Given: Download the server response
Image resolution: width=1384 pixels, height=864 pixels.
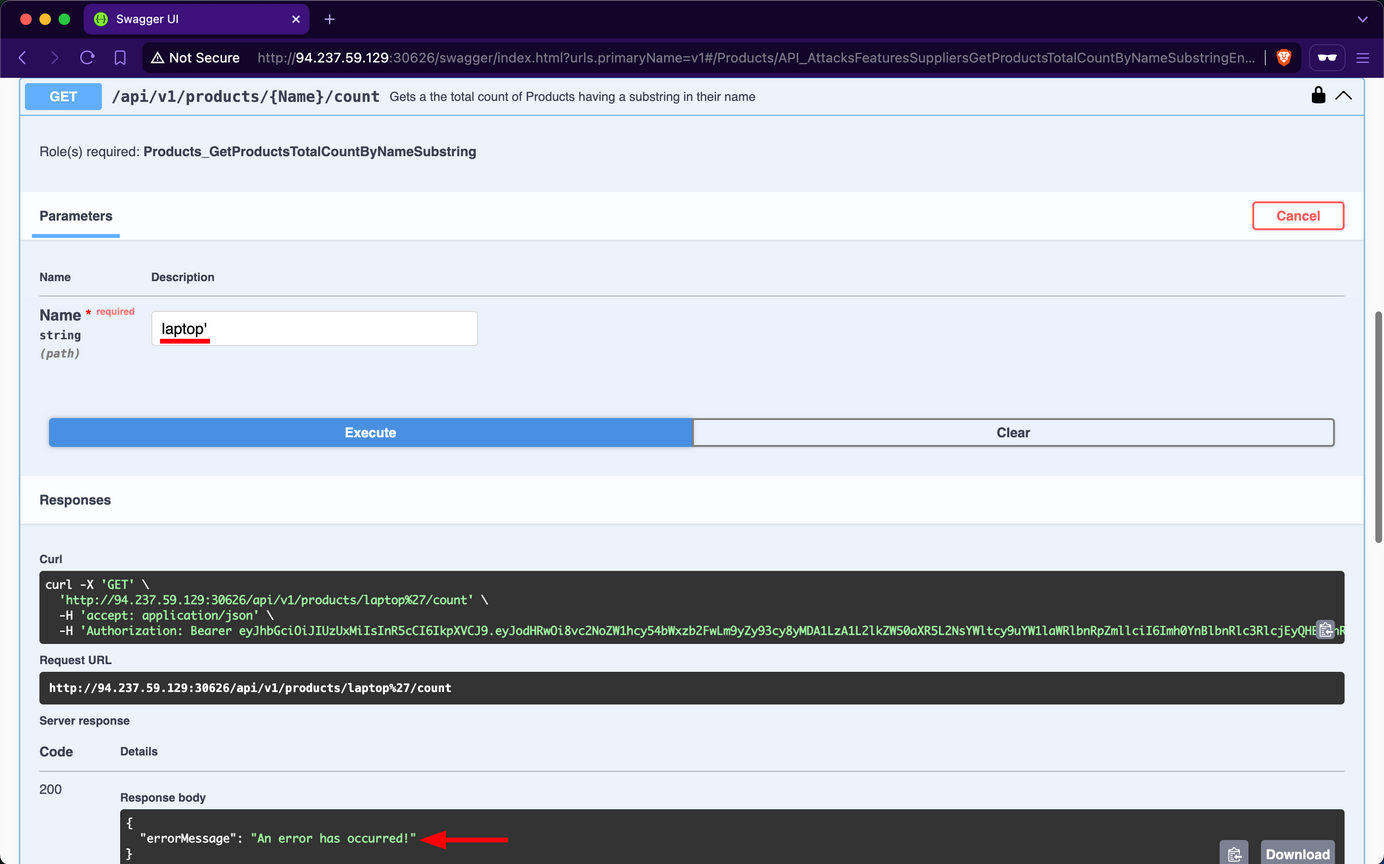Looking at the screenshot, I should pos(1297,853).
